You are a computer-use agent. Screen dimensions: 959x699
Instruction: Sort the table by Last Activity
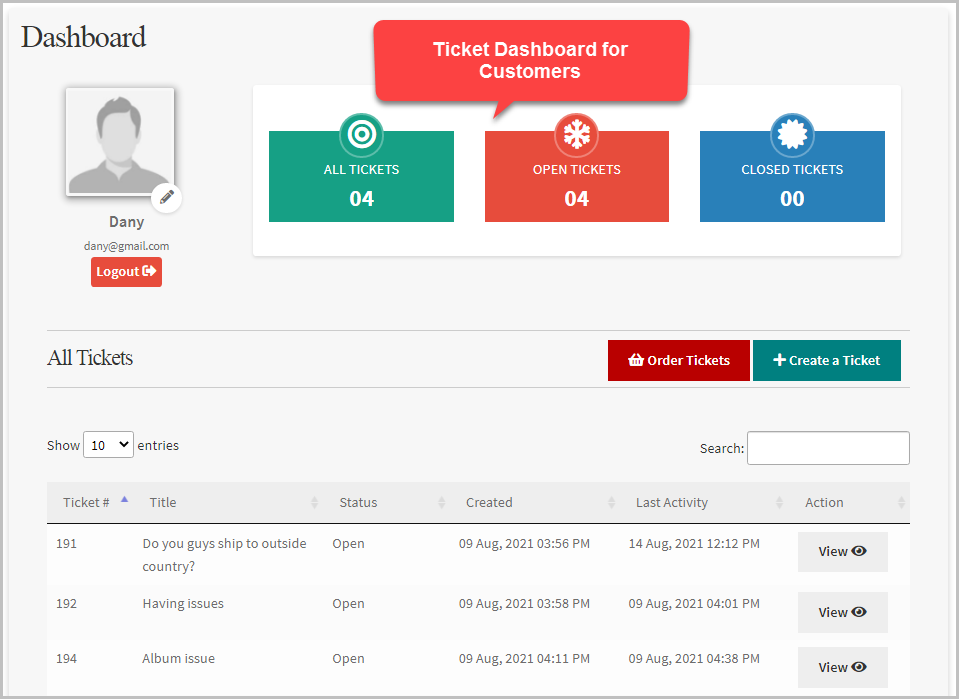pyautogui.click(x=671, y=502)
